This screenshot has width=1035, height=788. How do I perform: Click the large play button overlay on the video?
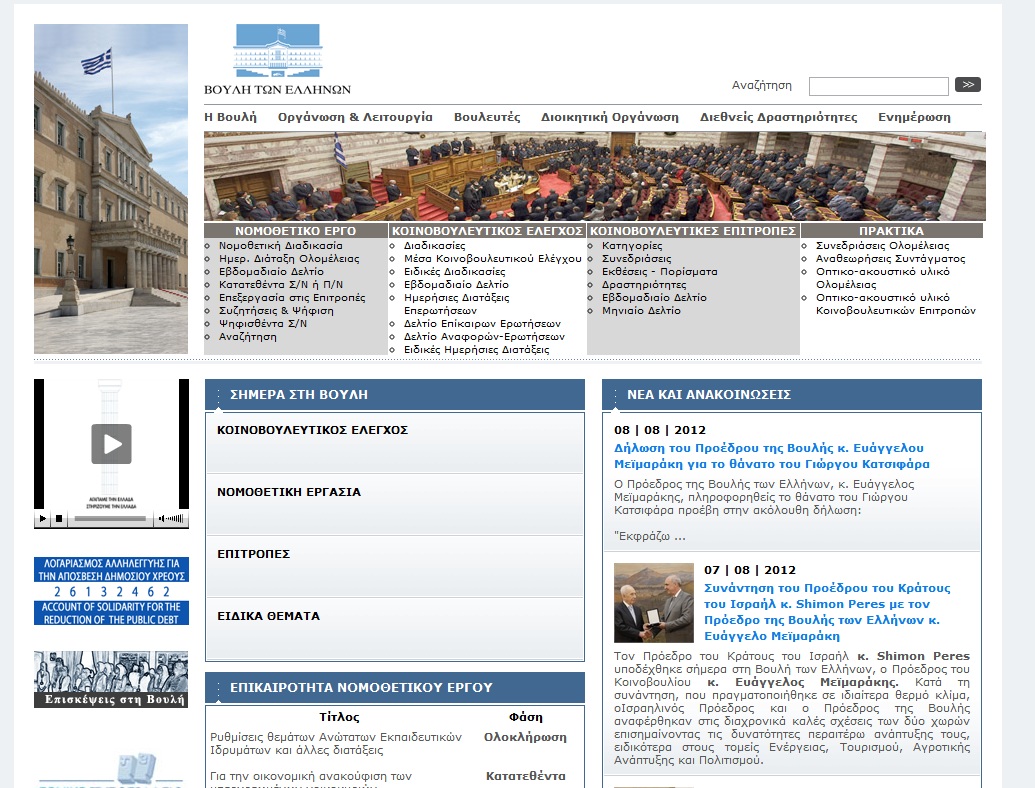(111, 443)
